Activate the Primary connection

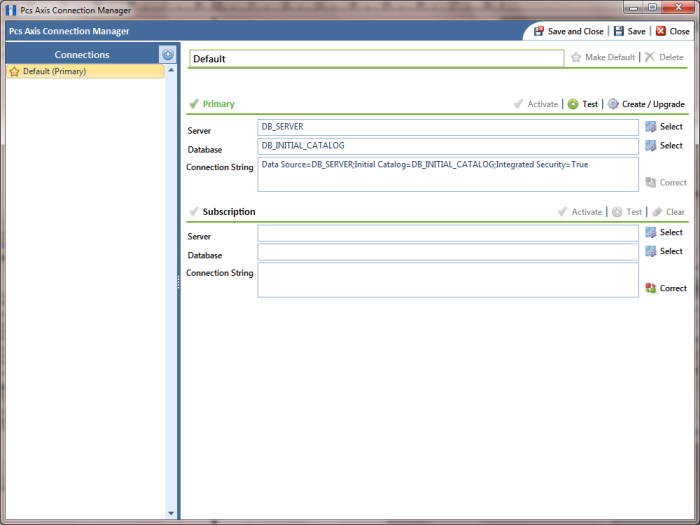536,104
